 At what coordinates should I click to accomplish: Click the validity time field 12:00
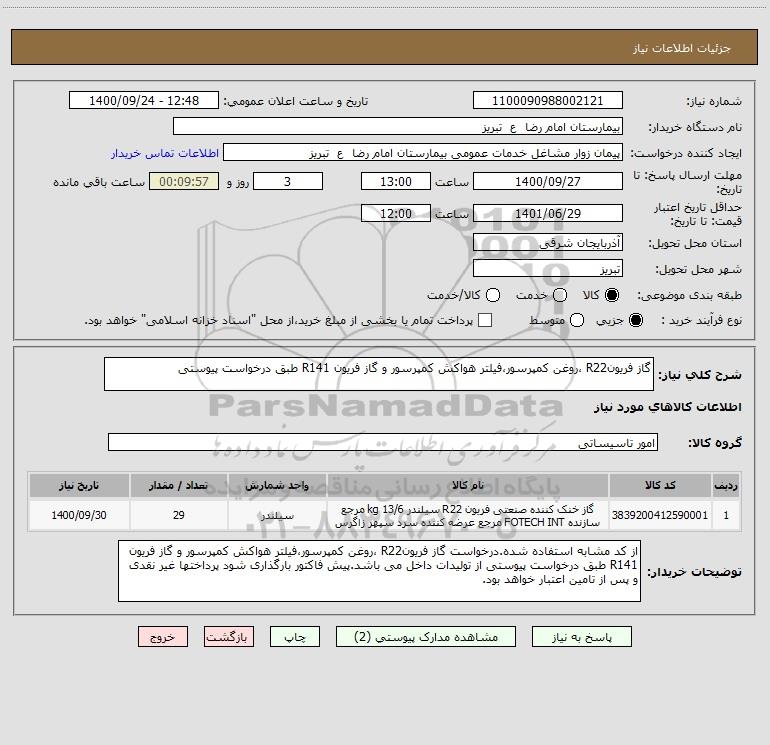click(396, 213)
